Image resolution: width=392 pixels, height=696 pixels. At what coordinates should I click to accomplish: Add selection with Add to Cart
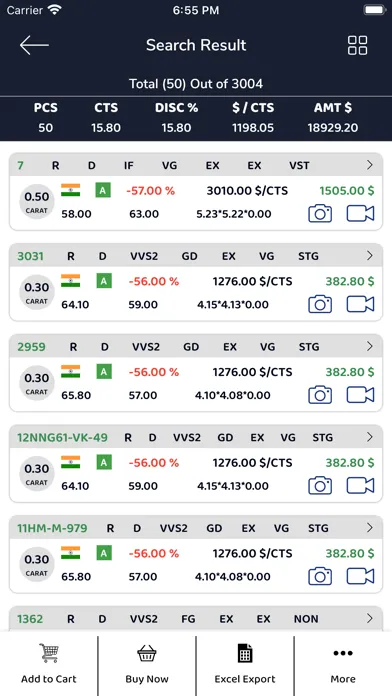[x=48, y=664]
